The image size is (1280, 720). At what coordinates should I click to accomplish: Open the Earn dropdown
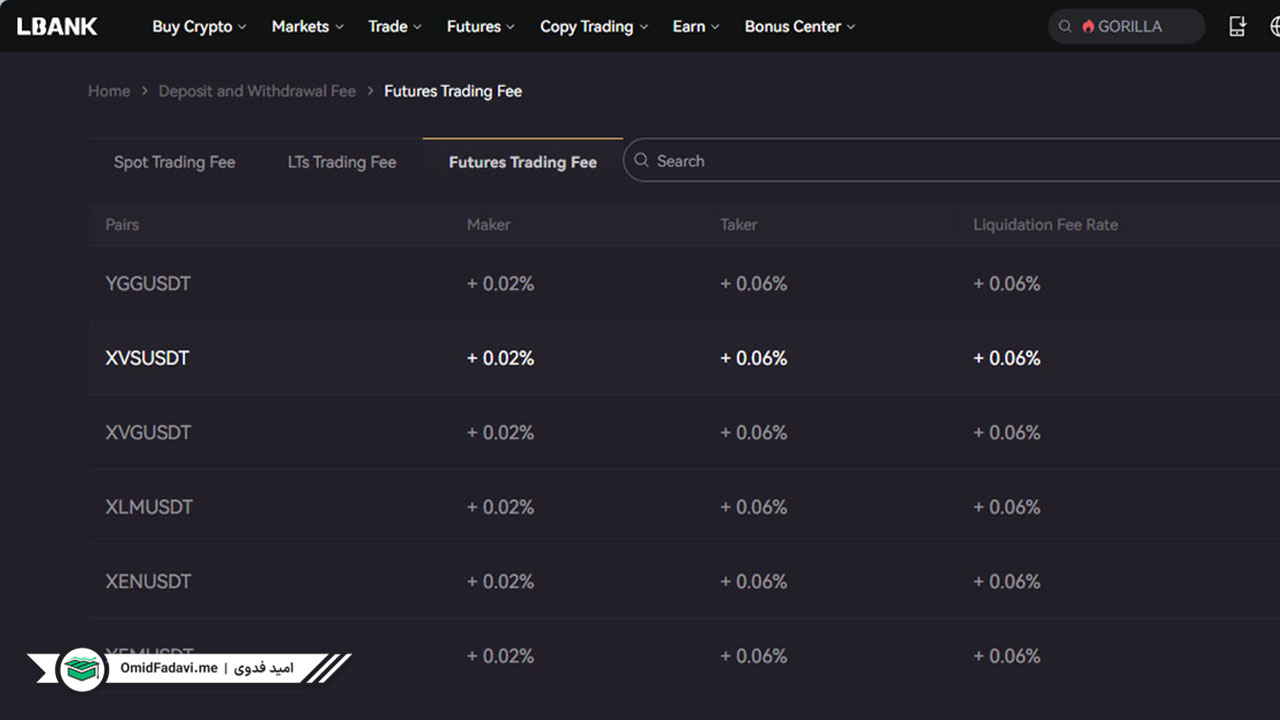pyautogui.click(x=695, y=27)
